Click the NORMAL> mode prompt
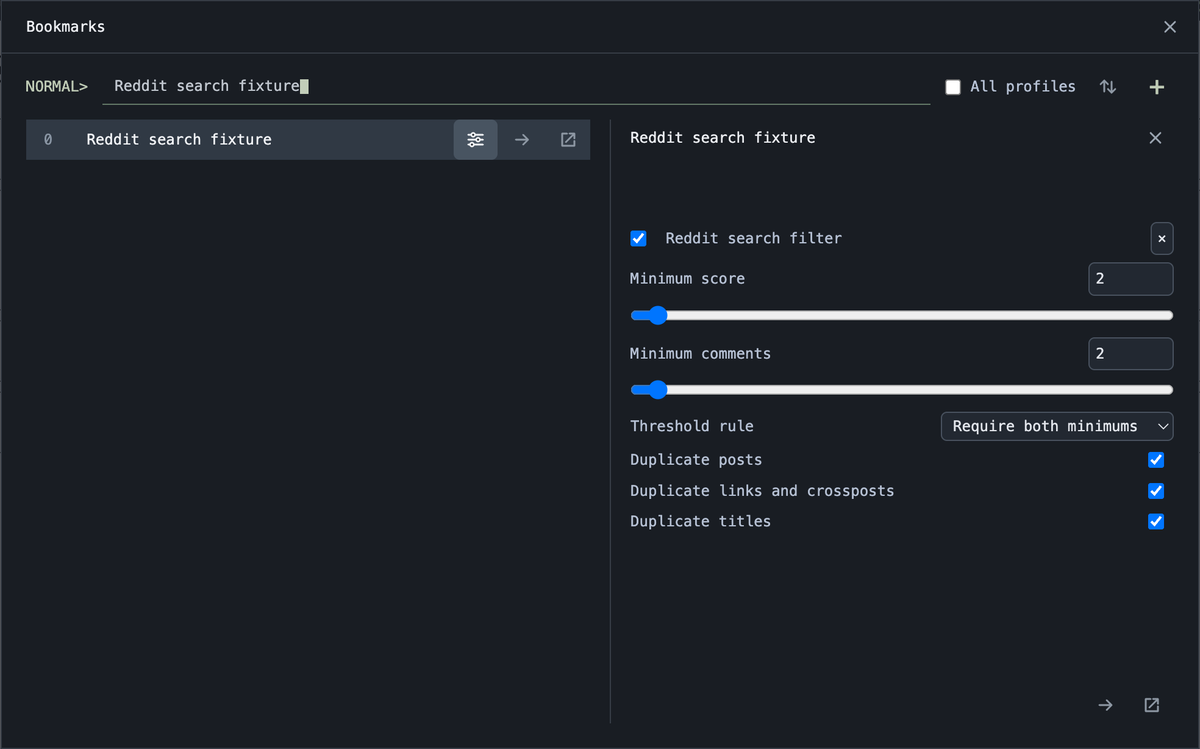1200x749 pixels. click(57, 87)
